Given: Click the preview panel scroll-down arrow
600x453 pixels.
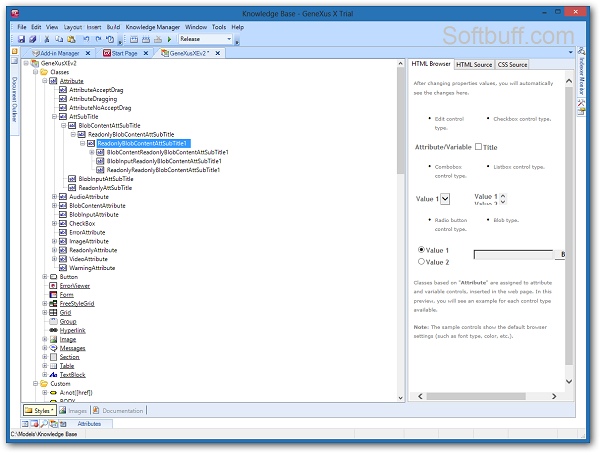Looking at the screenshot, I should (569, 381).
